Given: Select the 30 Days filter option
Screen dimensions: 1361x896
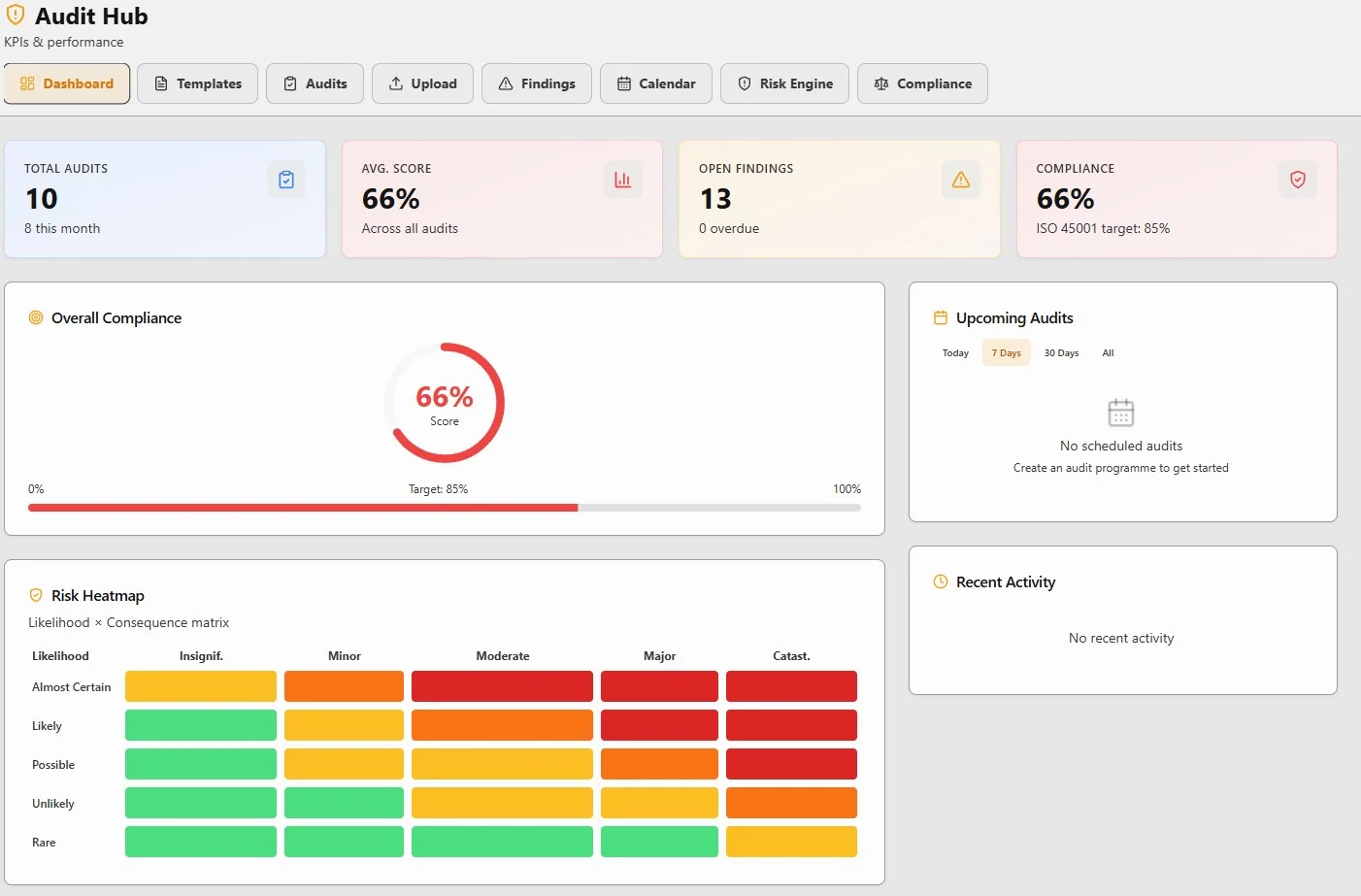Looking at the screenshot, I should [1061, 352].
